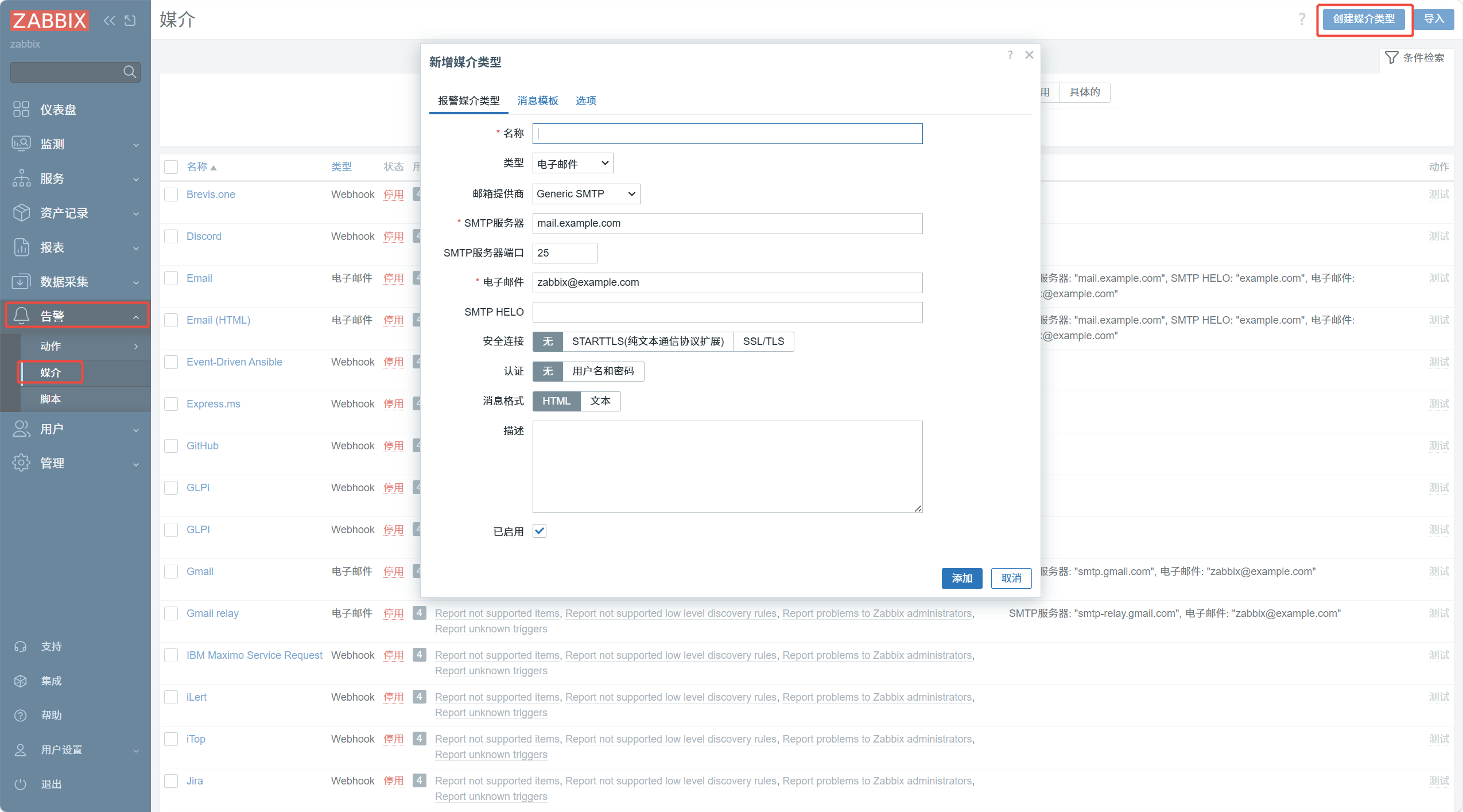This screenshot has height=812, width=1463.
Task: Click the sidebar search magnifier icon
Action: coord(130,72)
